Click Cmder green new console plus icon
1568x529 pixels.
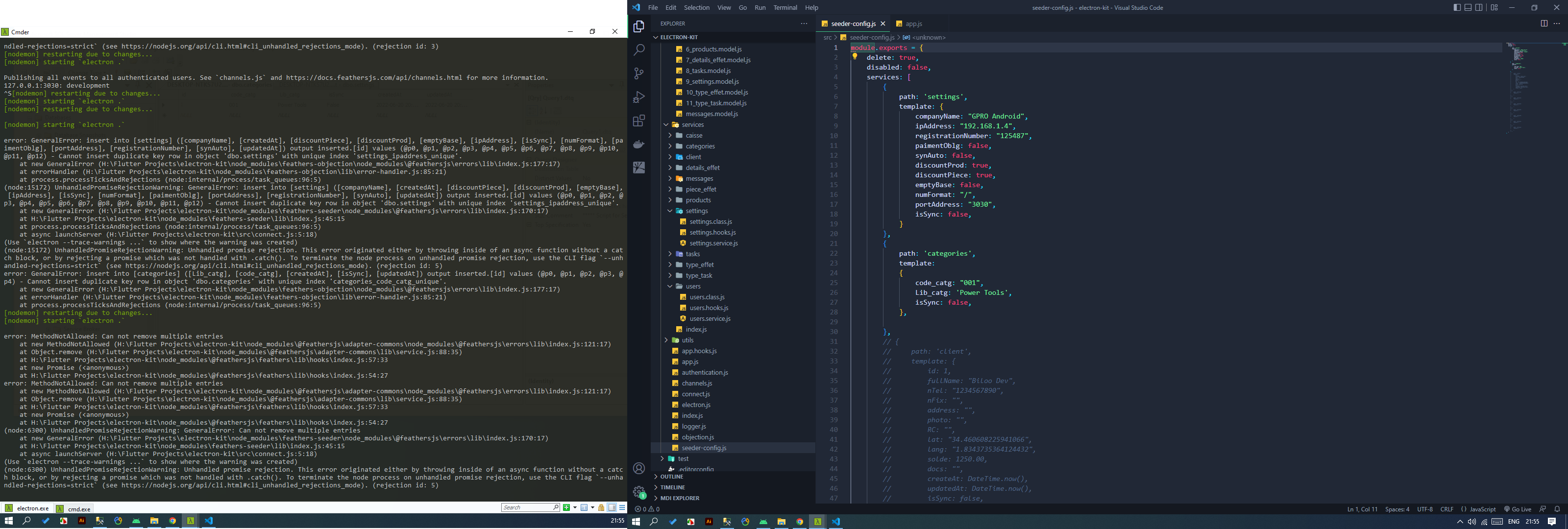tap(567, 508)
